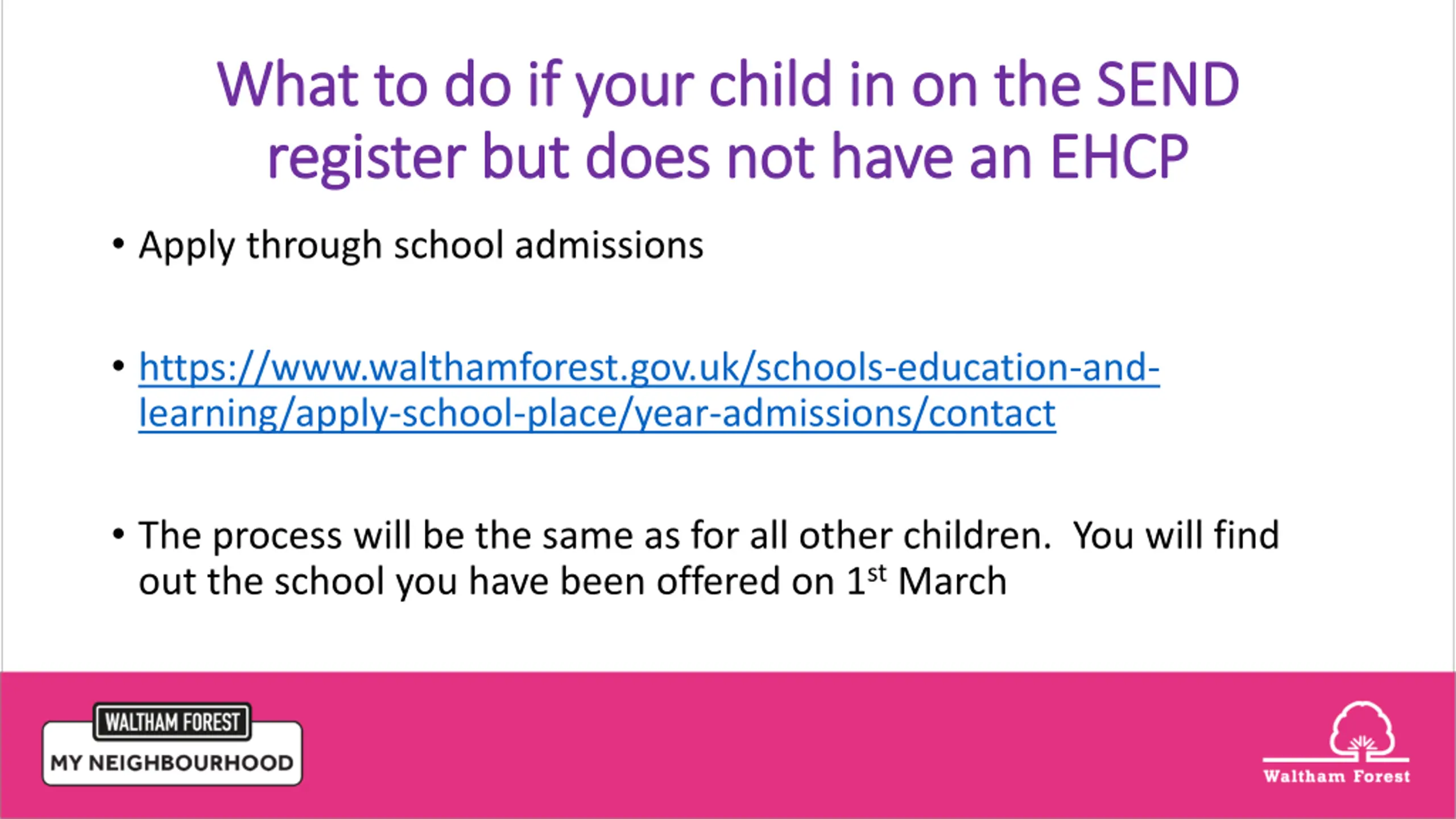The height and width of the screenshot is (819, 1456).
Task: Click 'You will find' sentence text
Action: coord(1176,536)
